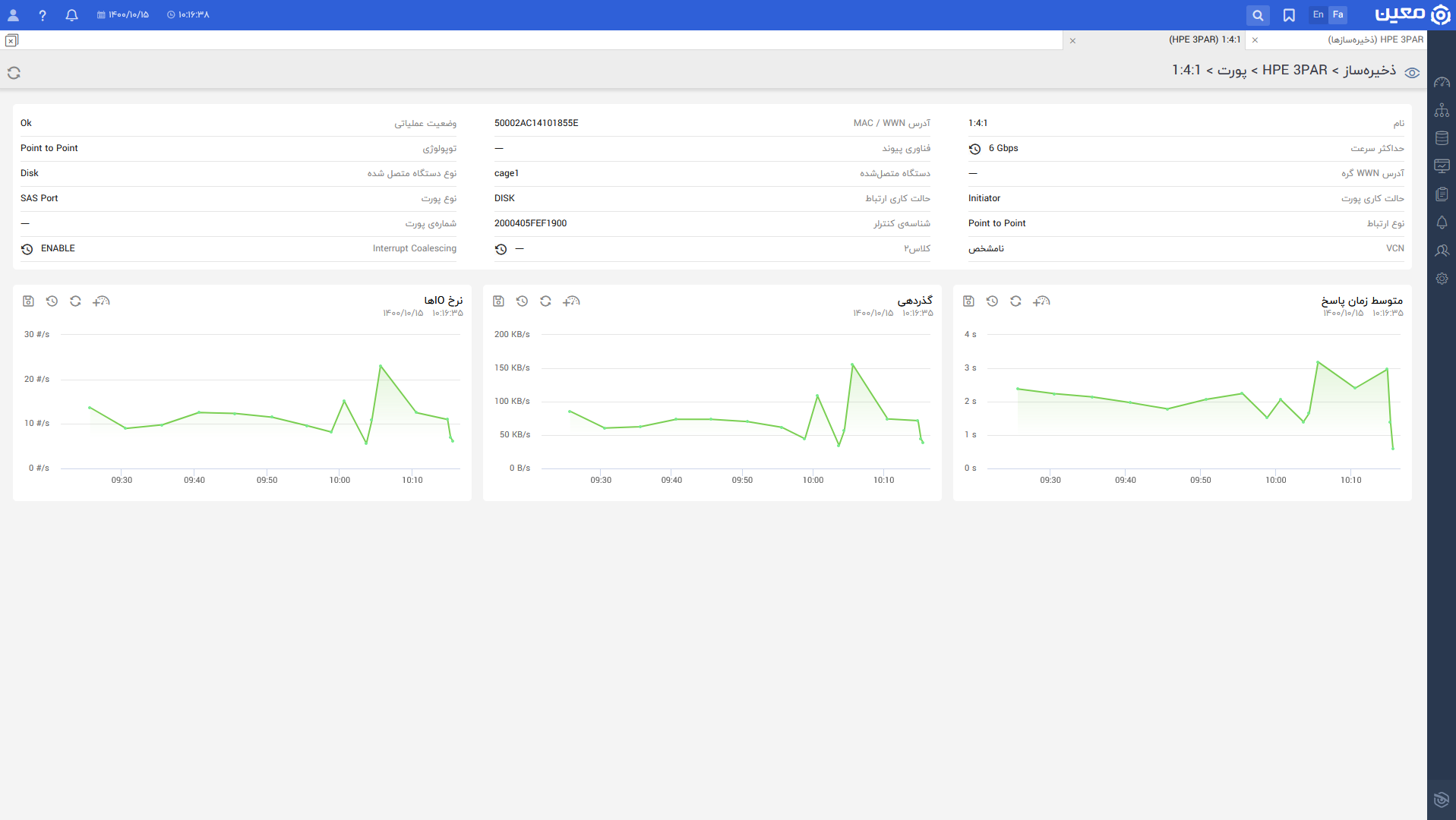Image resolution: width=1456 pixels, height=820 pixels.
Task: Close the (HPE 3PAR) 1:4:1 tab
Action: click(x=1072, y=40)
